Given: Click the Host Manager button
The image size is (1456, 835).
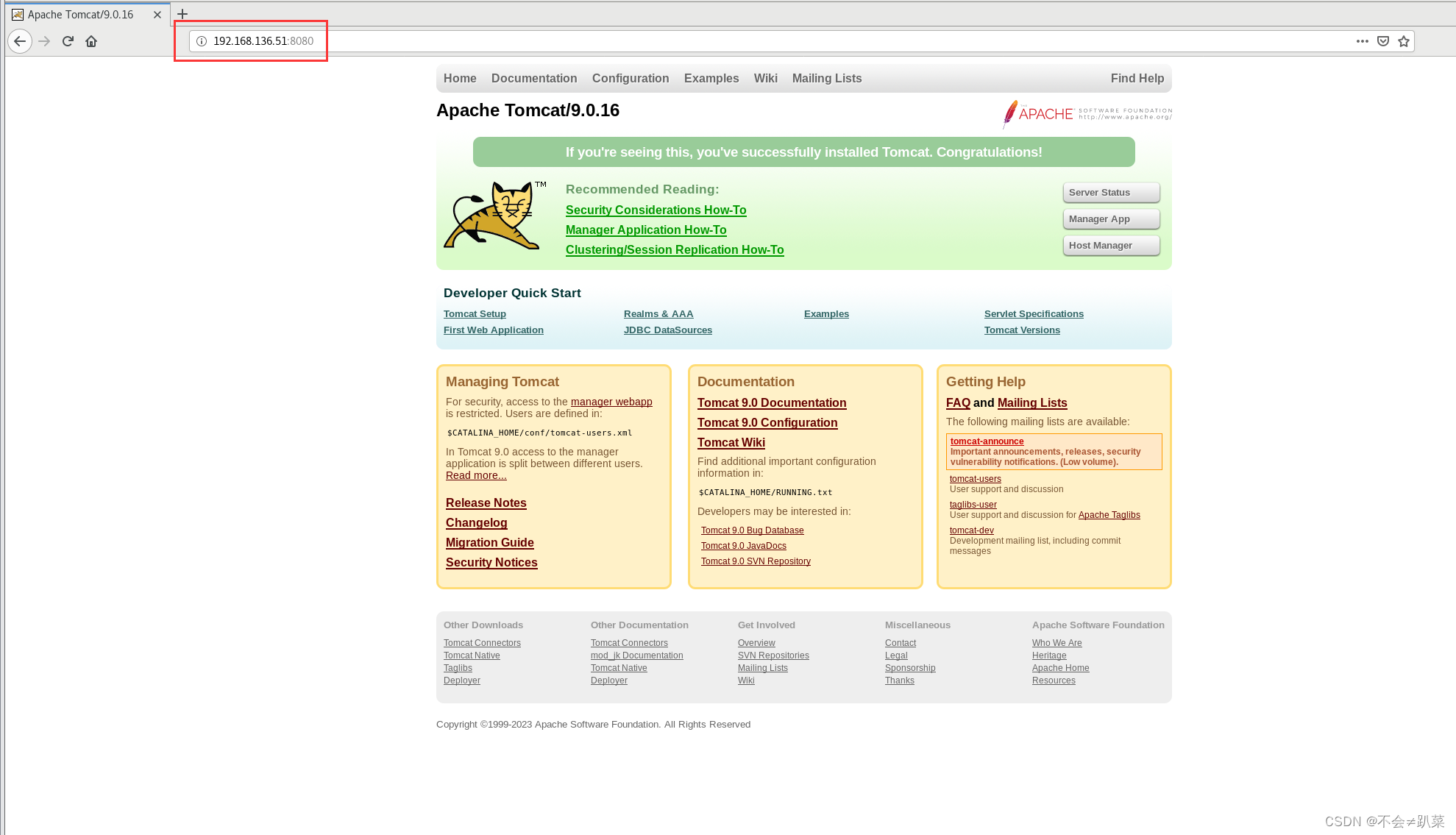Looking at the screenshot, I should click(x=1111, y=246).
